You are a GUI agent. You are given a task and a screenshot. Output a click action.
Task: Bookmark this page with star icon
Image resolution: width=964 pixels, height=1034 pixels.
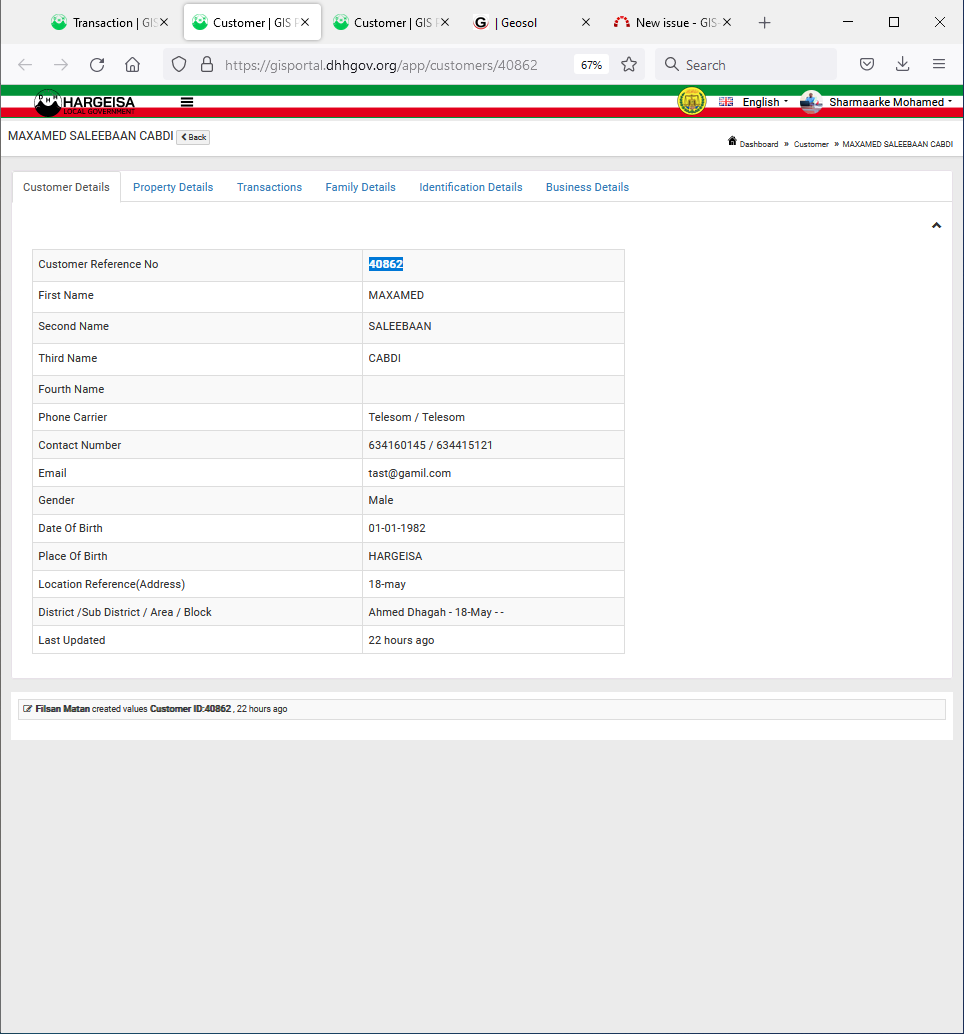point(629,65)
